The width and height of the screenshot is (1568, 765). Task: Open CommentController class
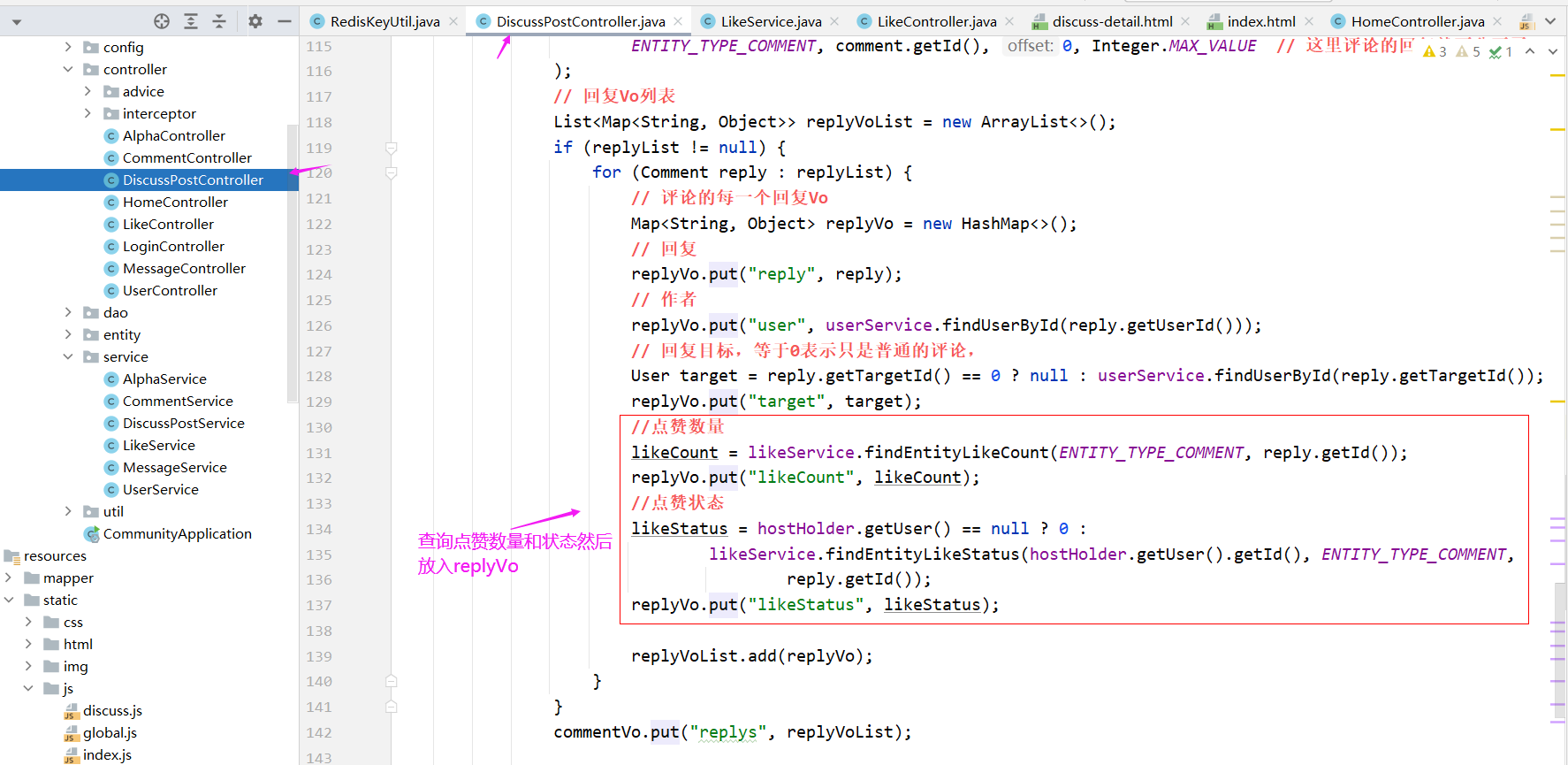click(x=186, y=157)
